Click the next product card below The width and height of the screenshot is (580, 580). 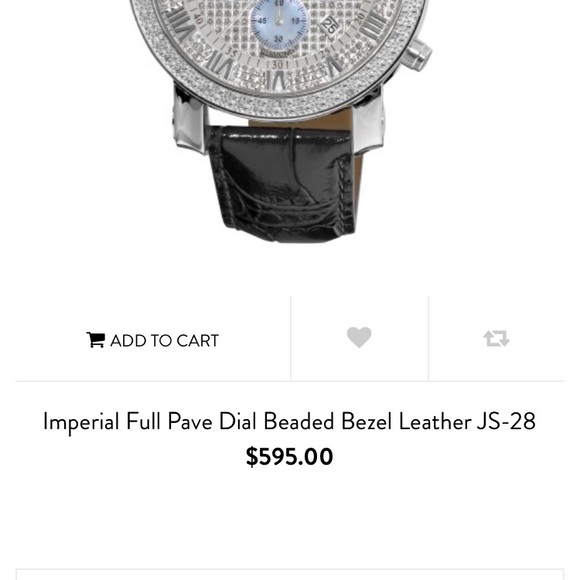pos(290,574)
